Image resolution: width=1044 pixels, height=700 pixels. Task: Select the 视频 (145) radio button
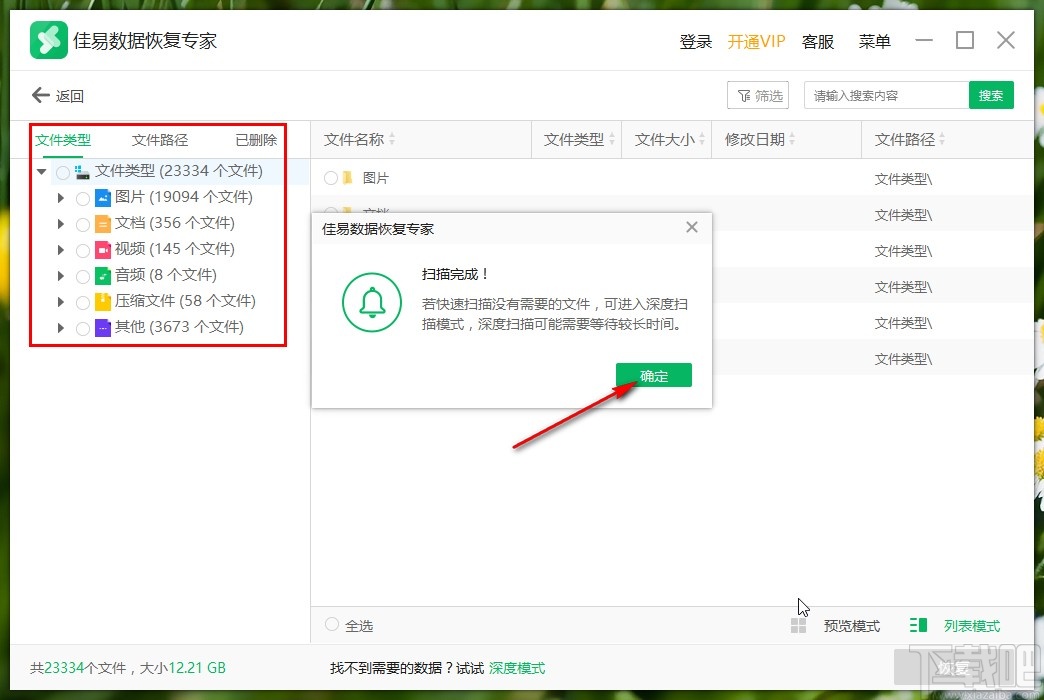pos(83,250)
